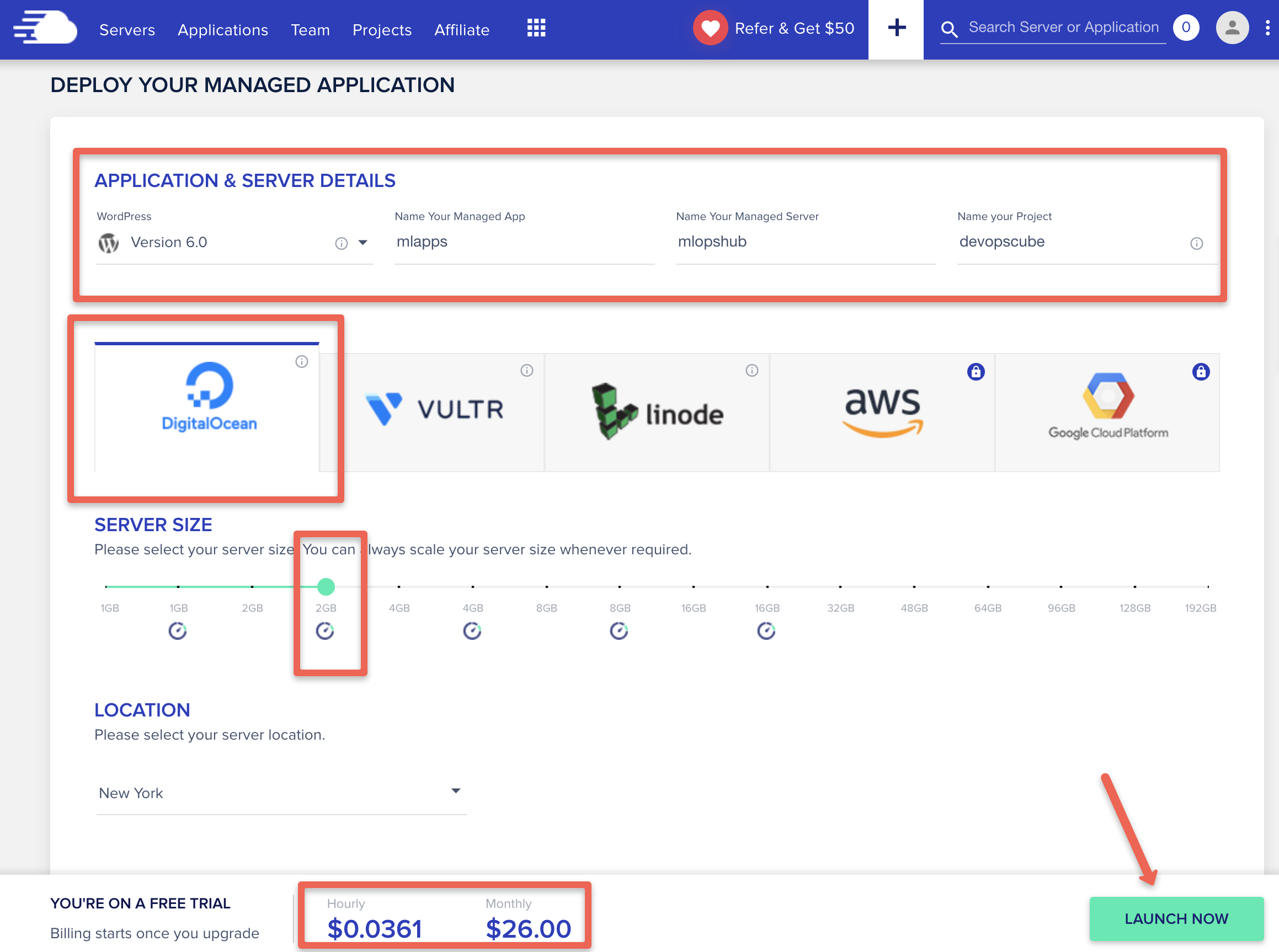Open the profile avatar menu
This screenshot has height=952, width=1279.
pos(1232,27)
